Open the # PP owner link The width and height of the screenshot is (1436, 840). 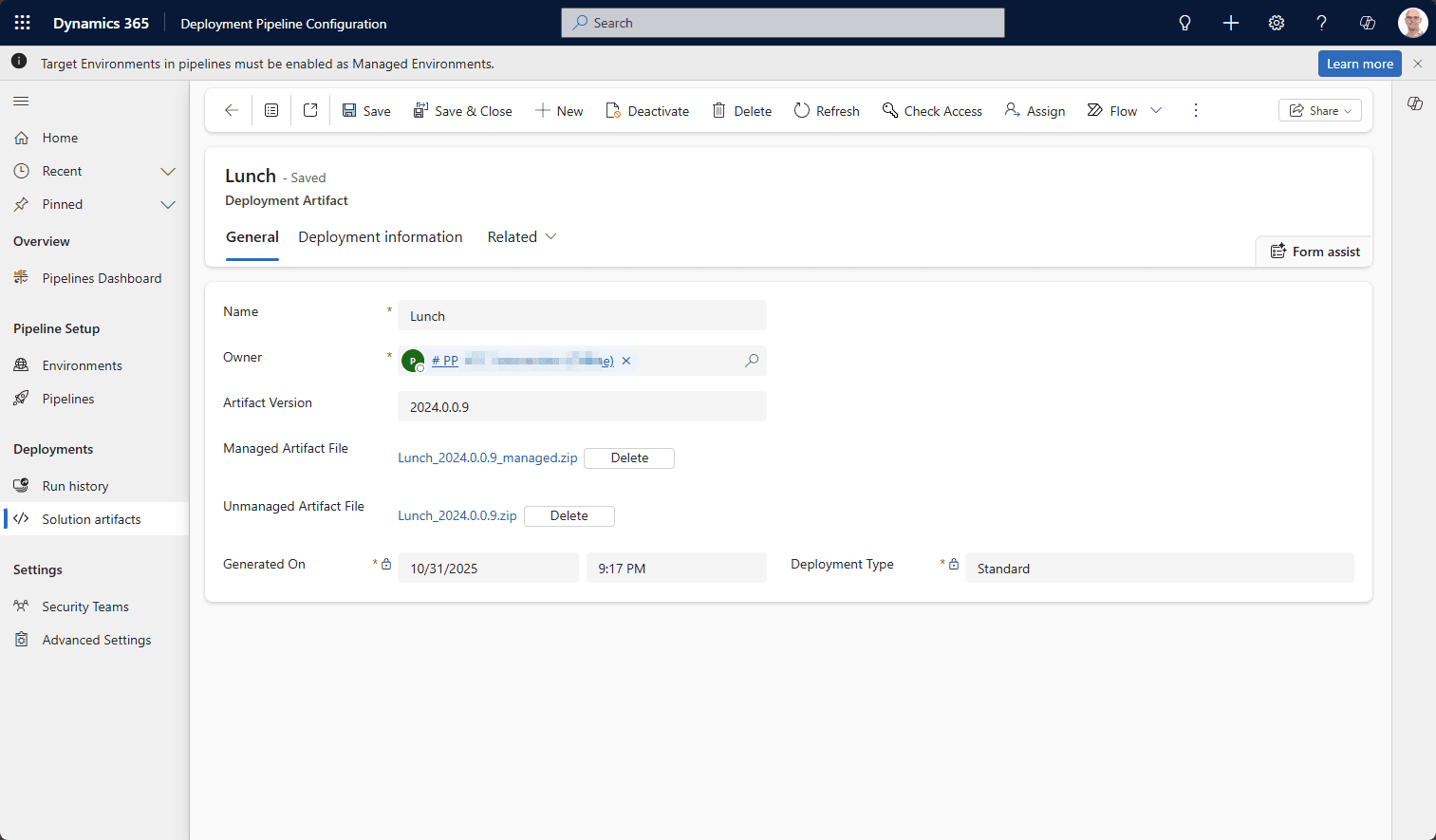tap(522, 361)
